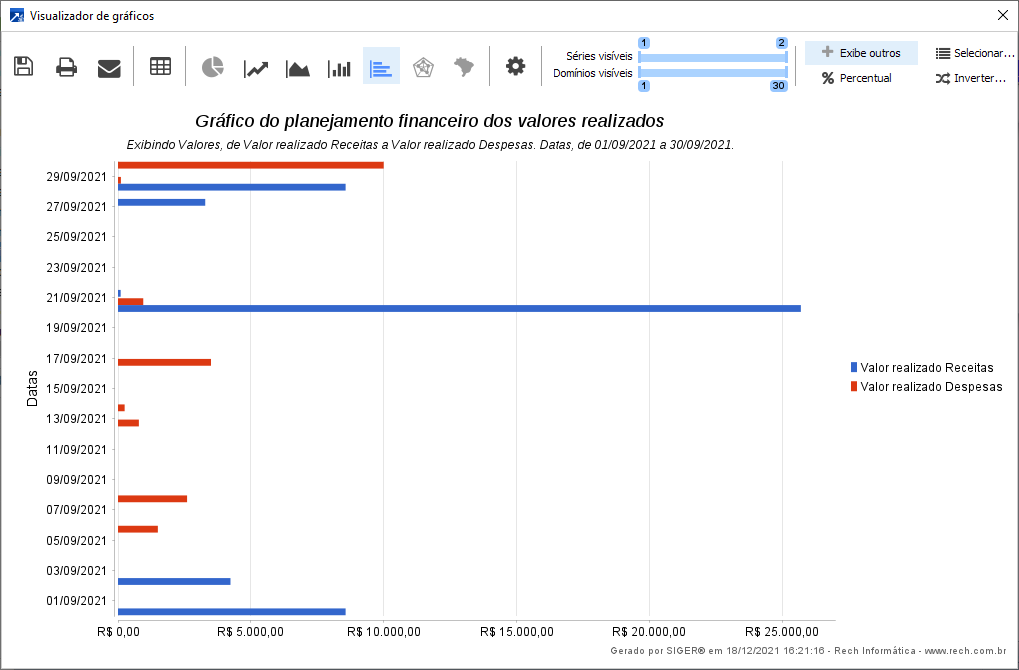The width and height of the screenshot is (1019, 670).
Task: Print the chart using the printer icon
Action: pos(66,67)
